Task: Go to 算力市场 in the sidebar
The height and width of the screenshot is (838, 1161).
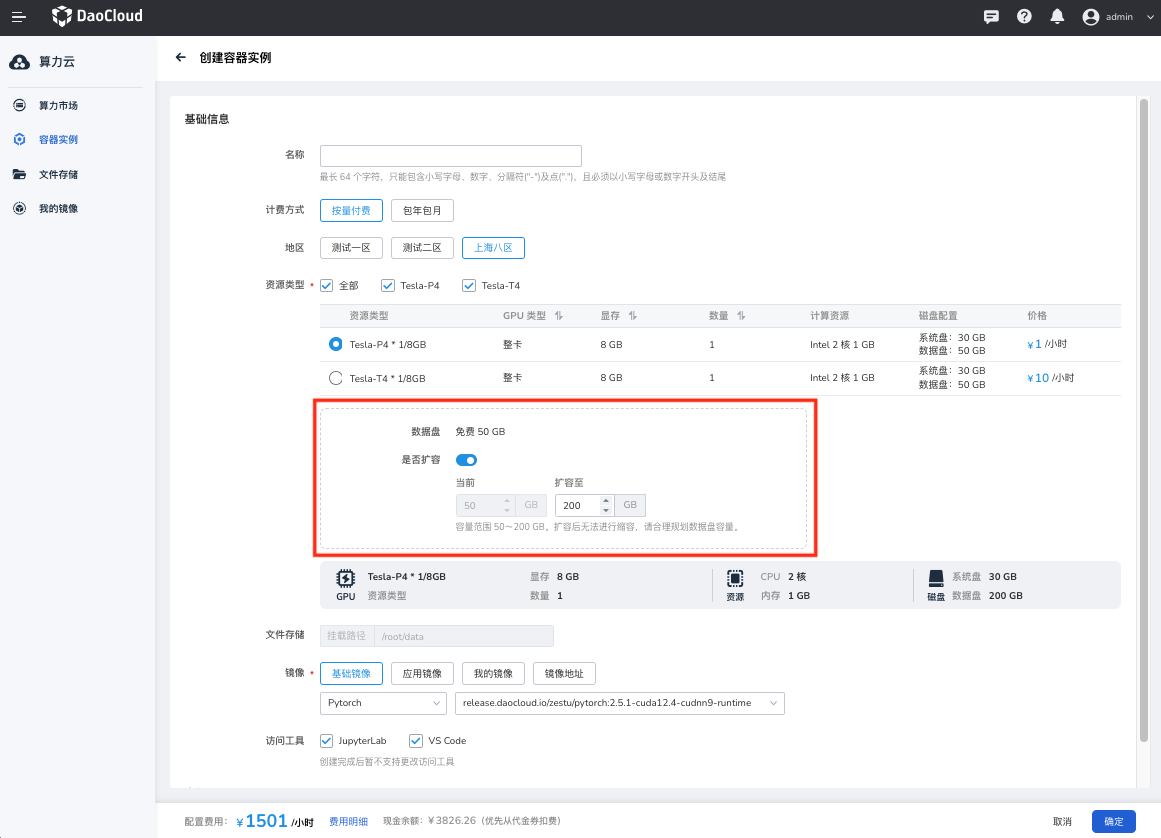Action: point(58,106)
